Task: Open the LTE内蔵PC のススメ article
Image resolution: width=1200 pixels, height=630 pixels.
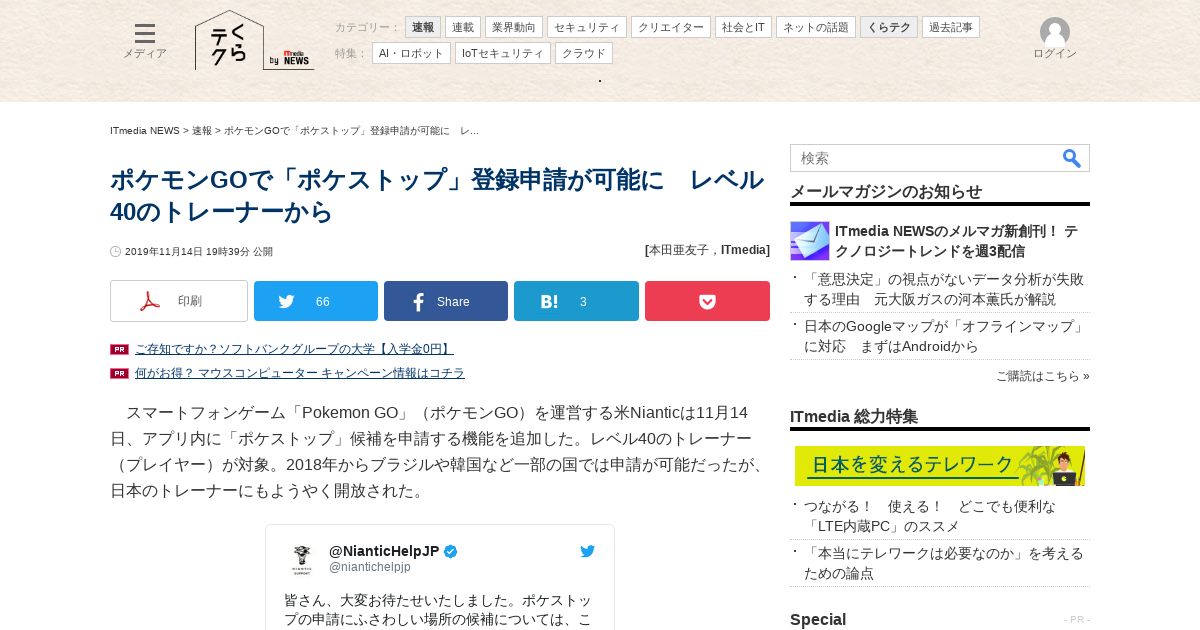Action: coord(930,516)
